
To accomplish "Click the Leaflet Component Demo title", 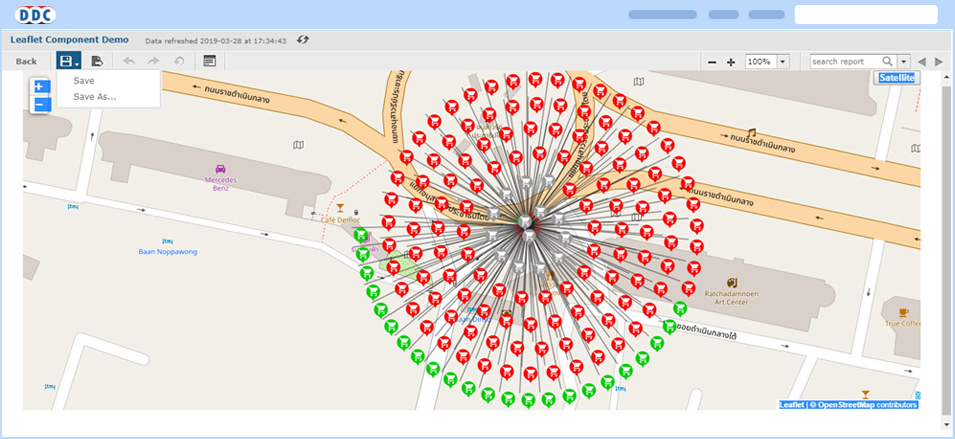I will (69, 40).
